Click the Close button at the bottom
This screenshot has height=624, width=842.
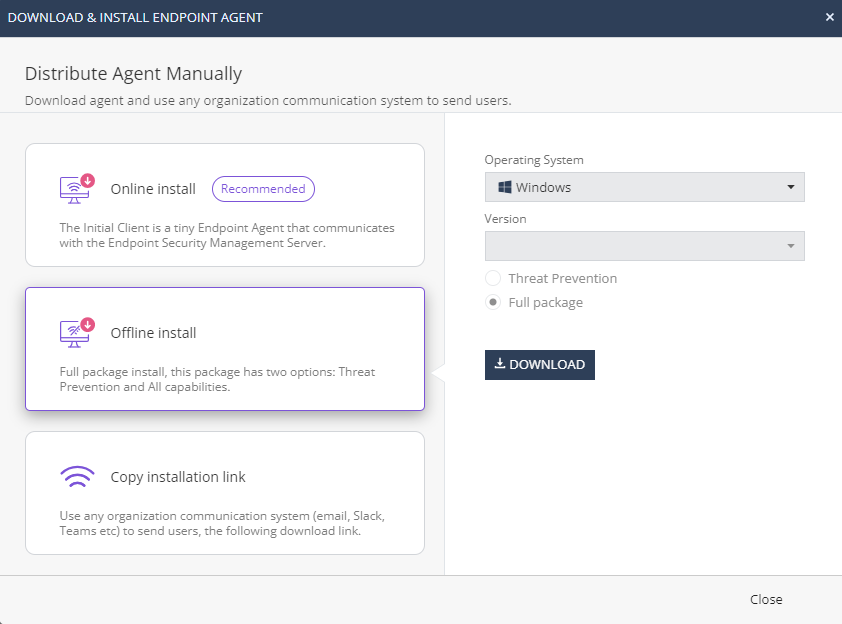tap(766, 599)
